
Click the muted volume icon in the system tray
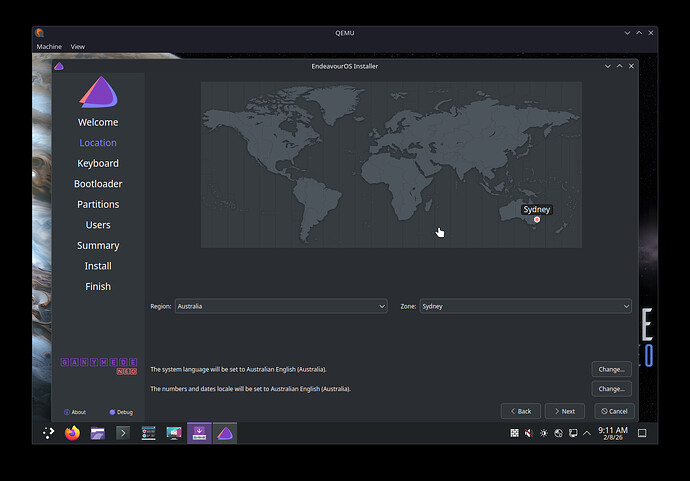(528, 433)
